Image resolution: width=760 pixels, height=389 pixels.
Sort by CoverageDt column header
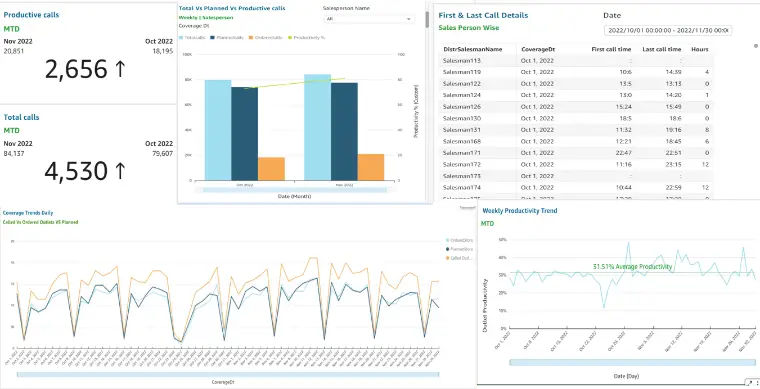538,49
